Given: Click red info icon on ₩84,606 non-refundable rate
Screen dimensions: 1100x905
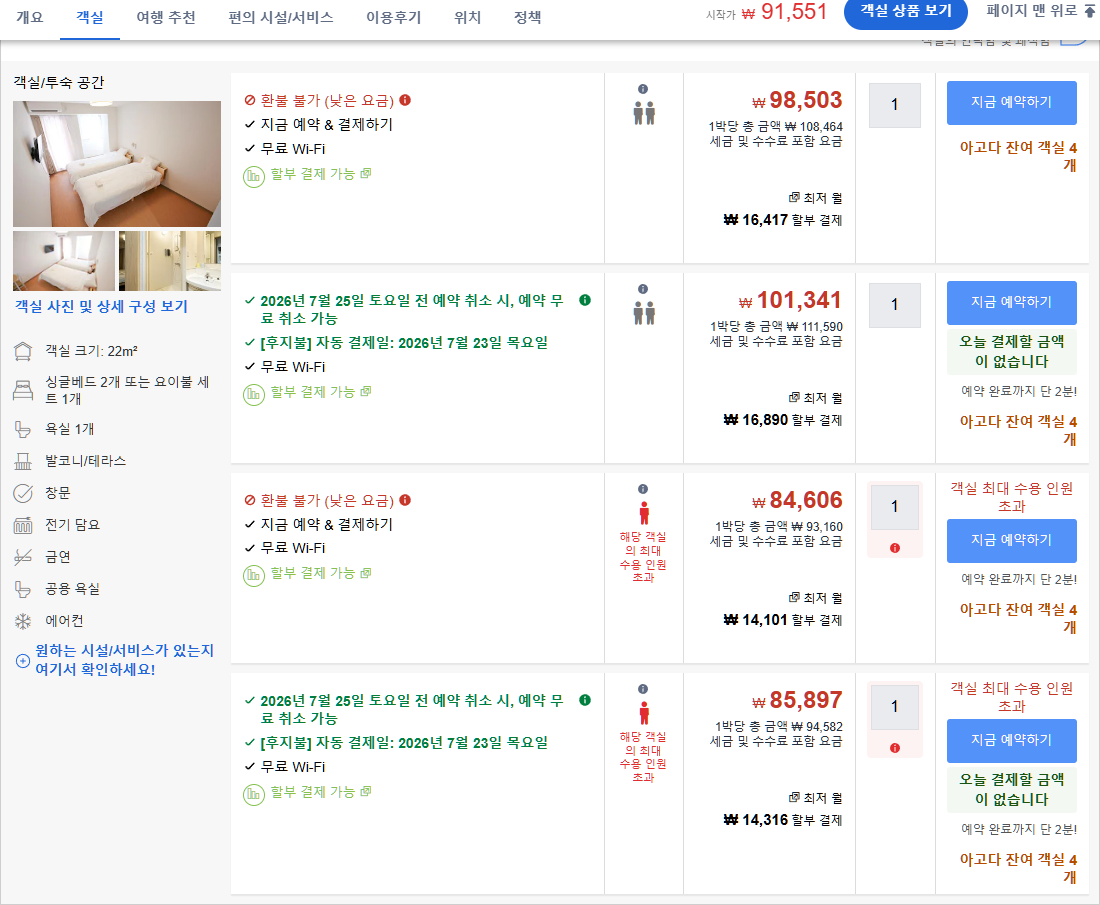Looking at the screenshot, I should 405,500.
